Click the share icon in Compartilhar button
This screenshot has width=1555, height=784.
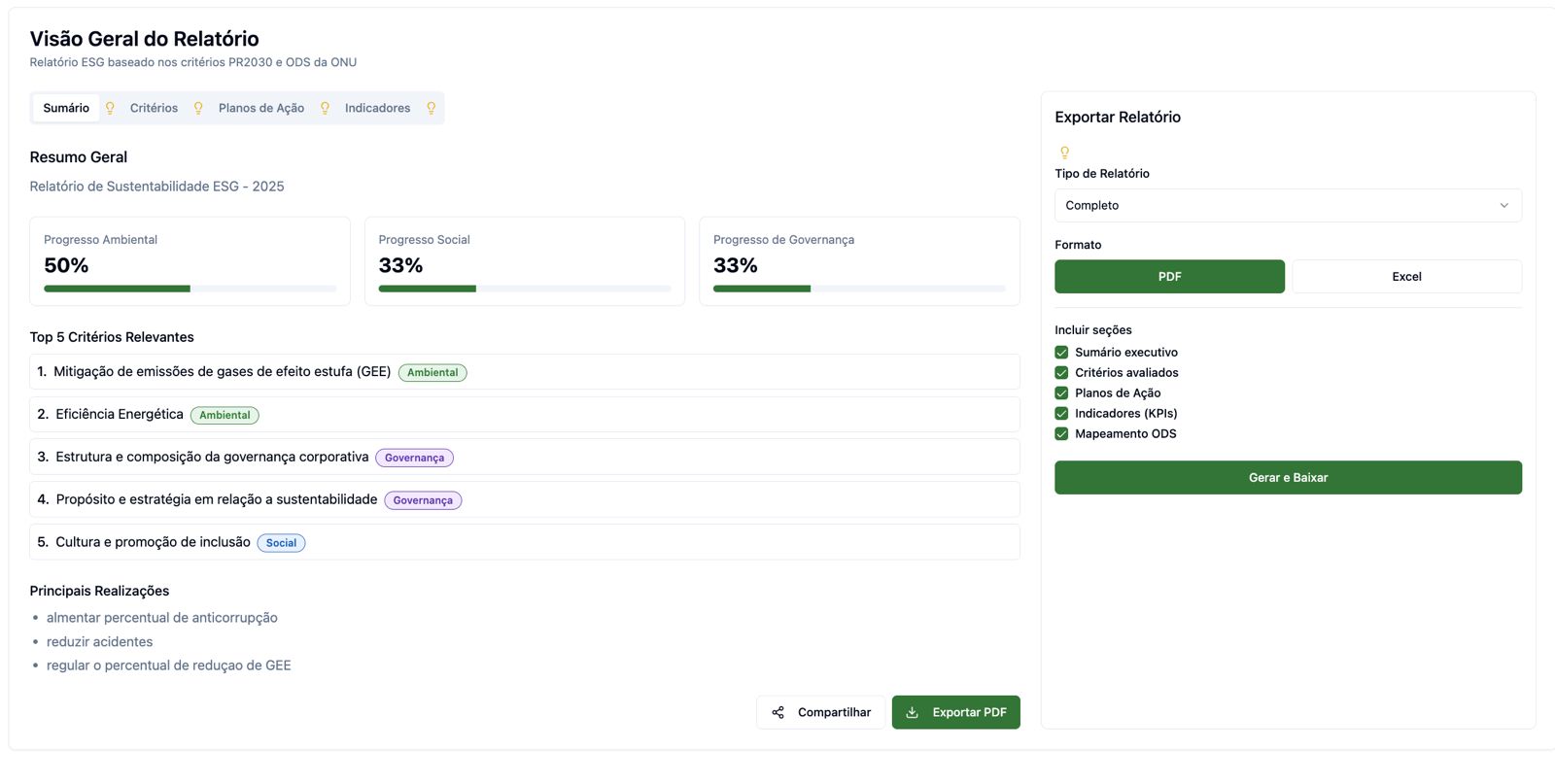777,712
